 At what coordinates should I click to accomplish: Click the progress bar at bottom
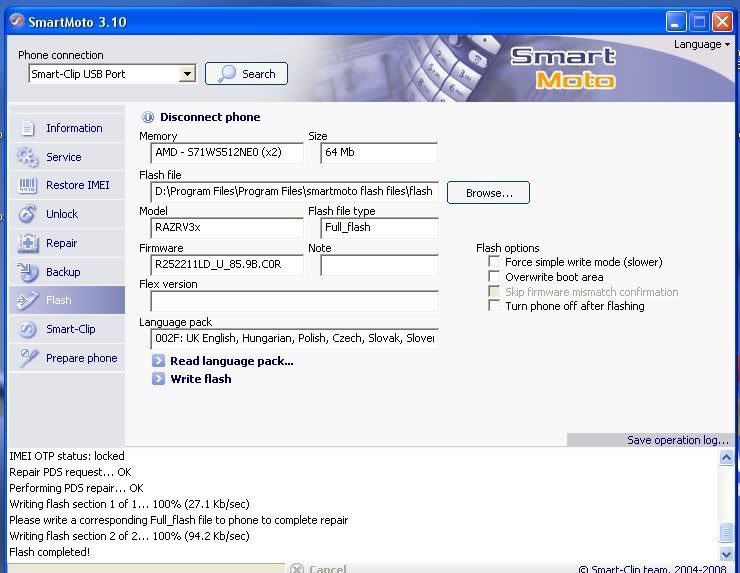click(x=146, y=568)
